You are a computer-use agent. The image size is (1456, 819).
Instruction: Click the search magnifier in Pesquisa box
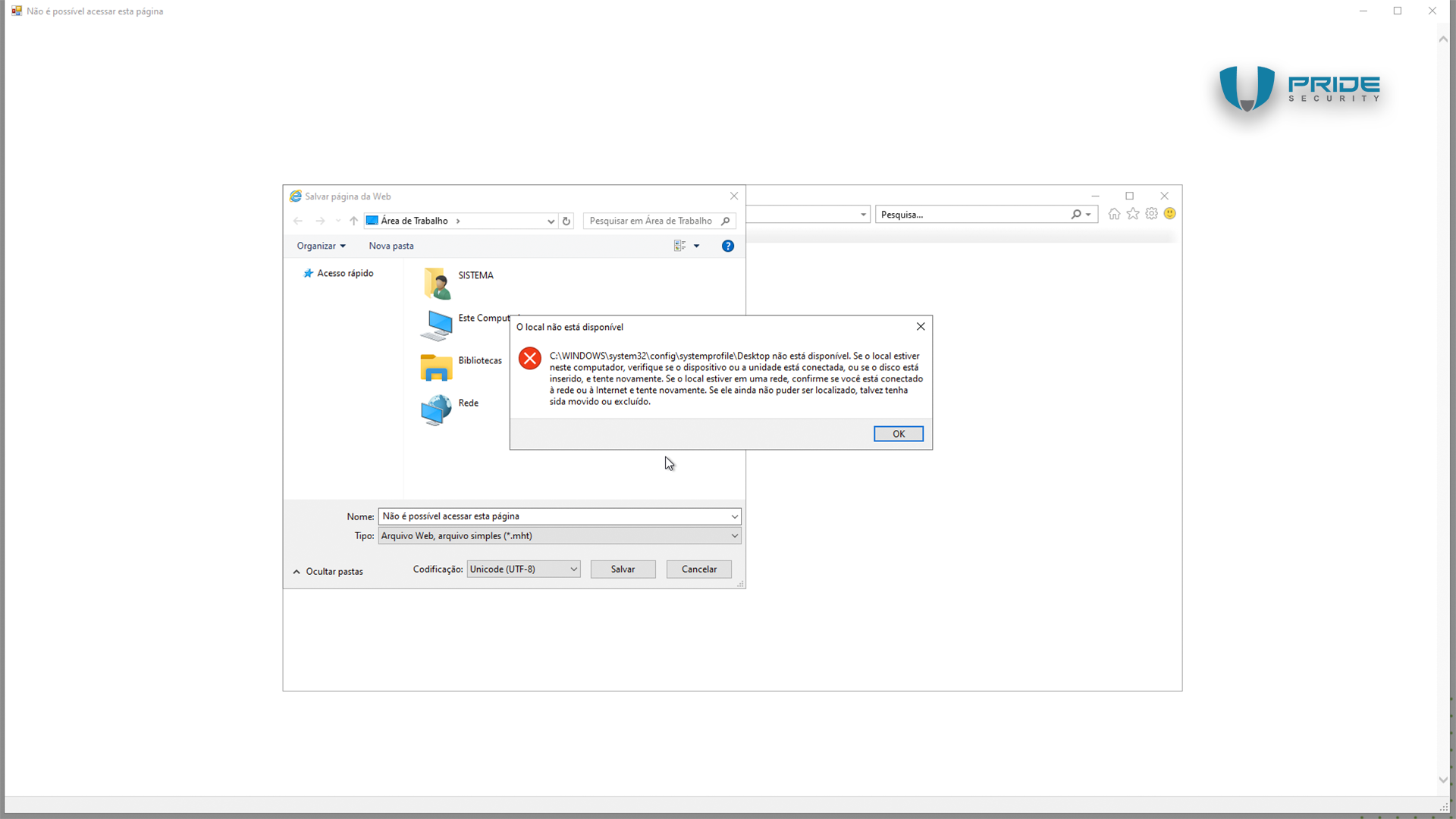point(1075,215)
